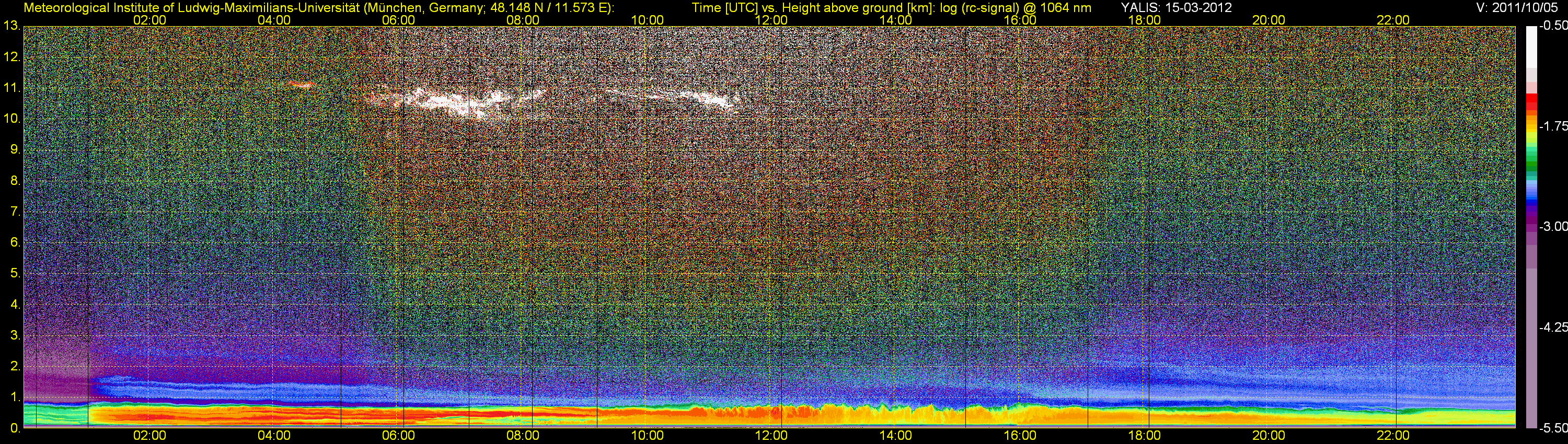Click the 0 km height axis label
1568x444 pixels.
click(15, 428)
